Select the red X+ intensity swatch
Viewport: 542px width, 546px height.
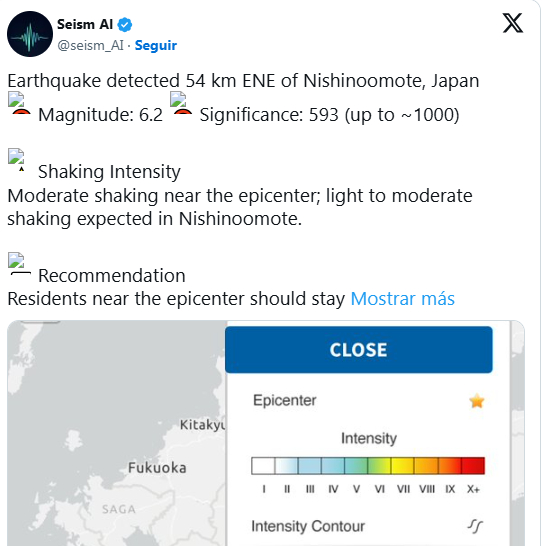tap(473, 466)
